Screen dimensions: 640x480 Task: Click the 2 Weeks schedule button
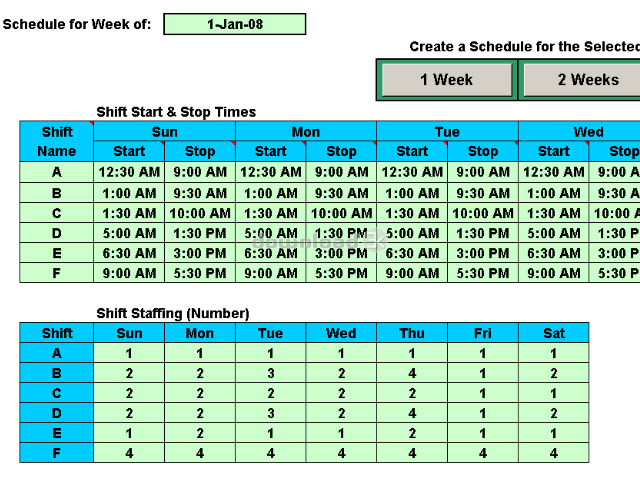coord(588,80)
